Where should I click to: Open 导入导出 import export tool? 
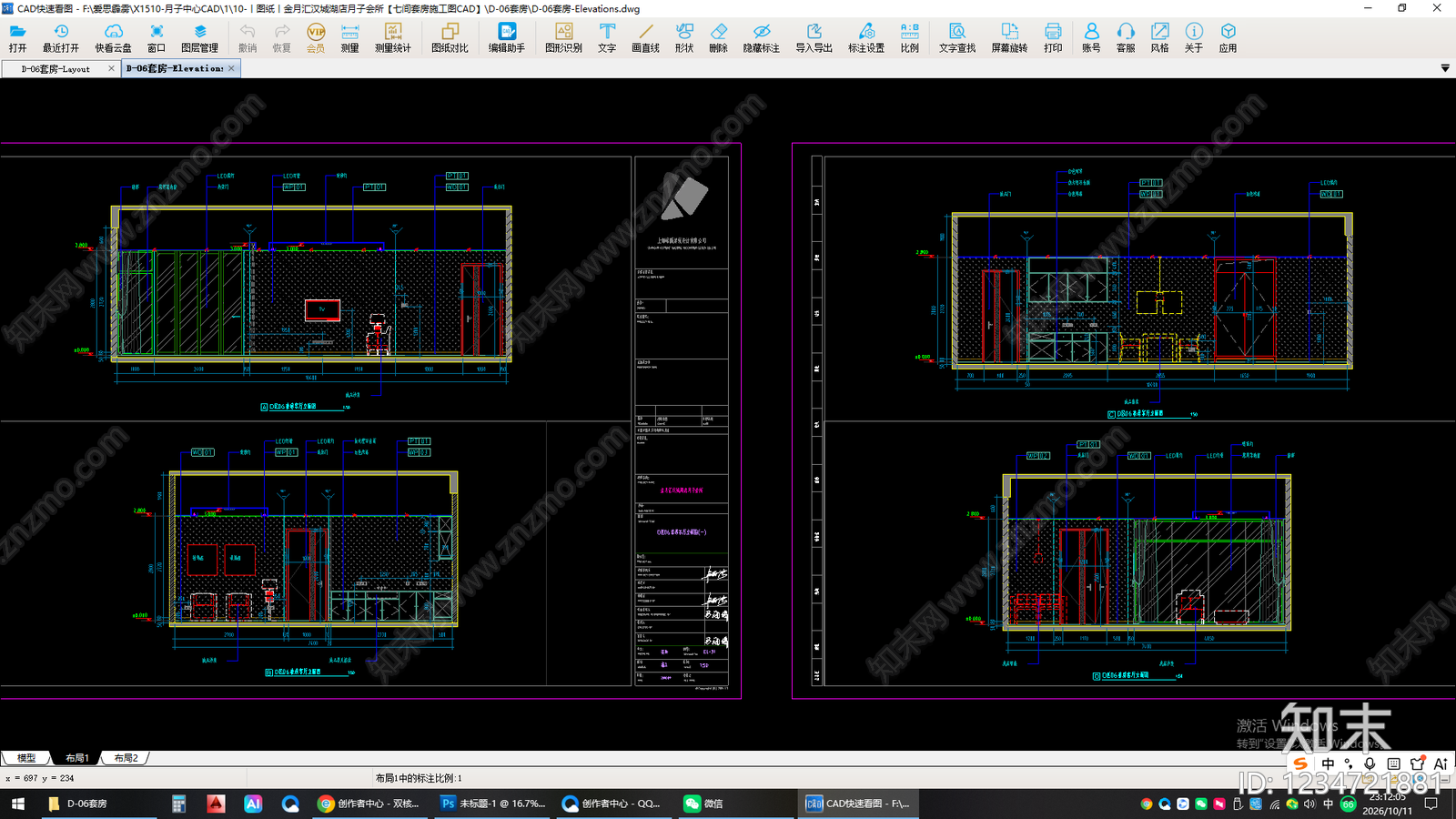[x=814, y=38]
